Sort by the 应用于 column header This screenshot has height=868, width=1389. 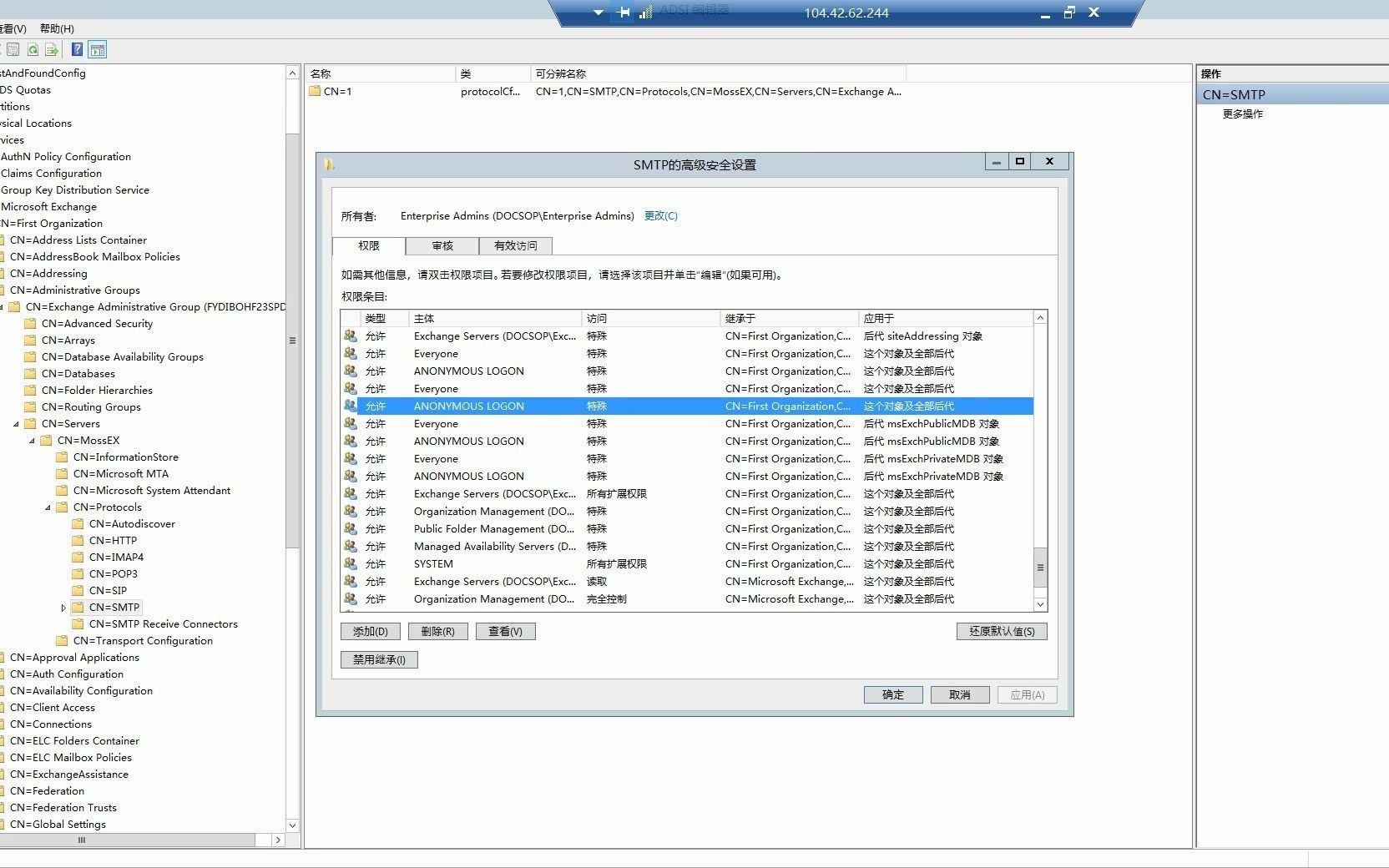point(946,318)
